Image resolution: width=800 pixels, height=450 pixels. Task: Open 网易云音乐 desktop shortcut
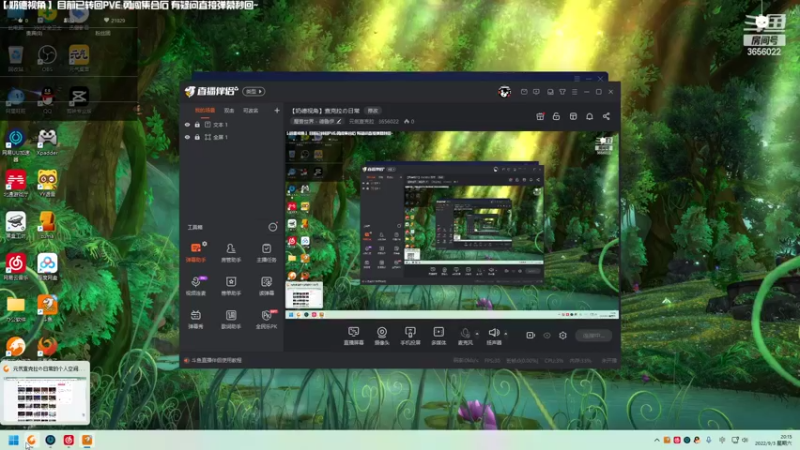pyautogui.click(x=16, y=267)
